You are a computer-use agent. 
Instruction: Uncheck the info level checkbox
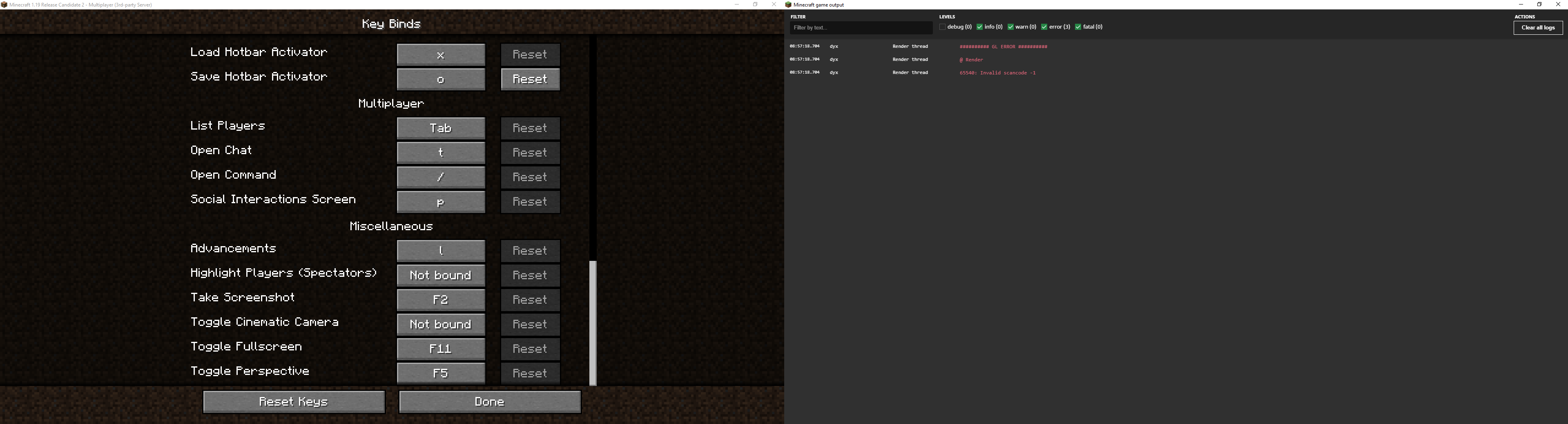point(979,27)
